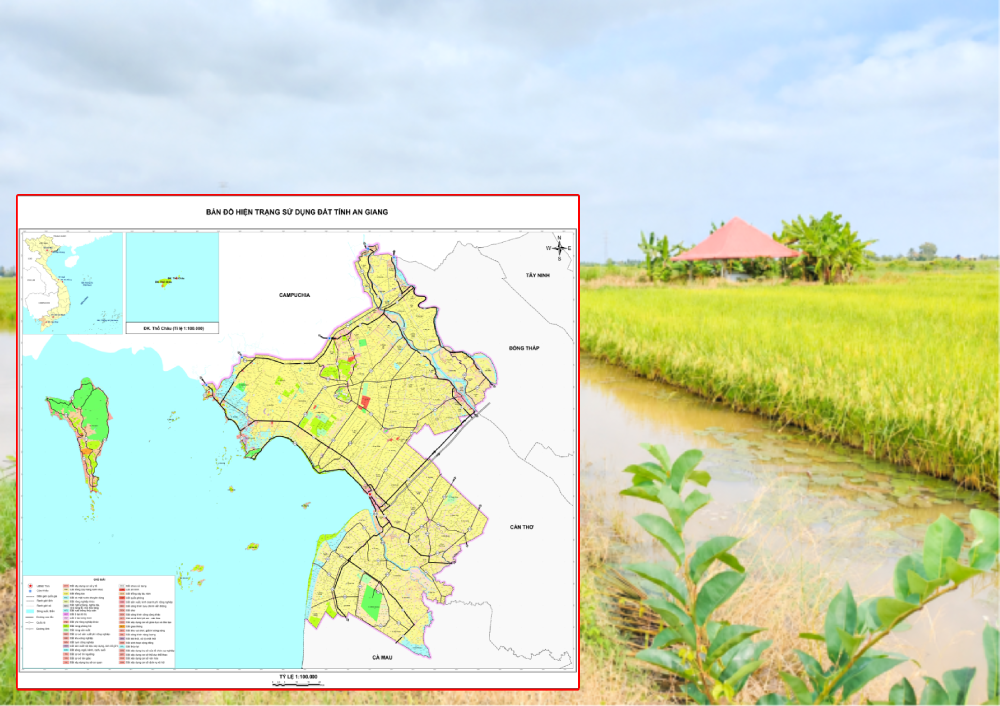This screenshot has width=1000, height=706.
Task: Click the compass rose on the map
Action: click(x=559, y=248)
